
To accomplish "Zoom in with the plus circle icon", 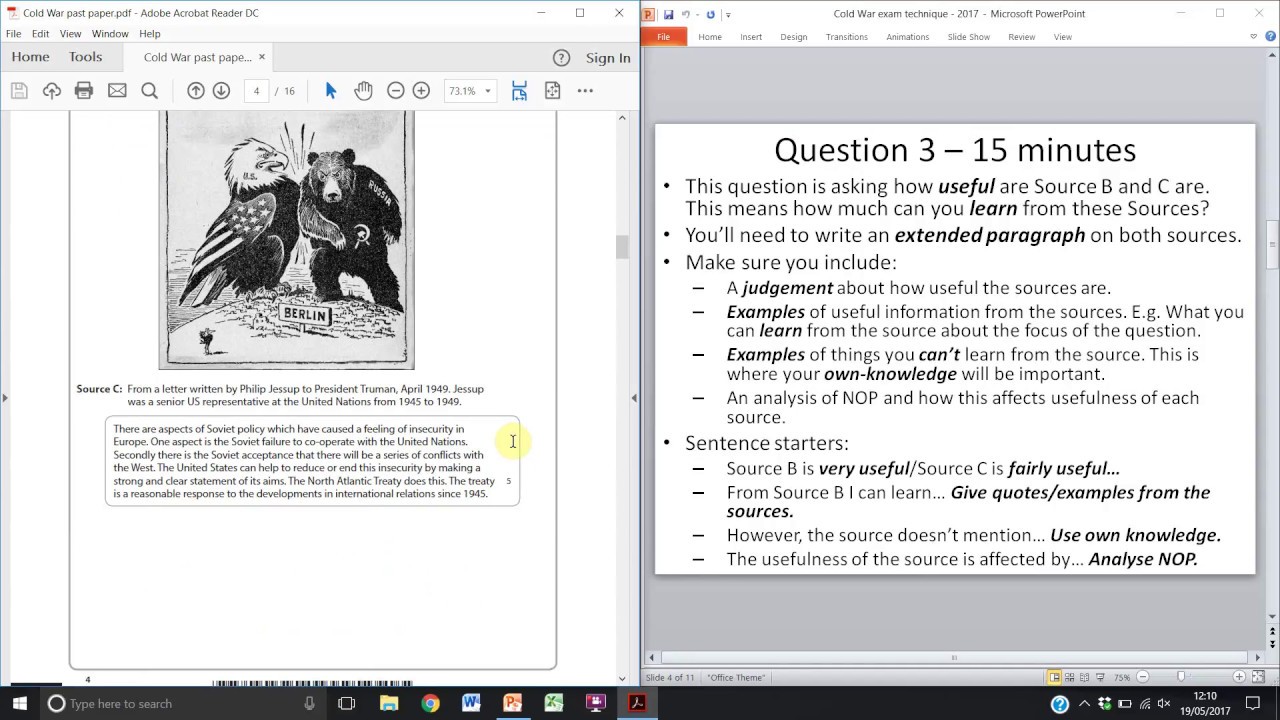I will 421,91.
